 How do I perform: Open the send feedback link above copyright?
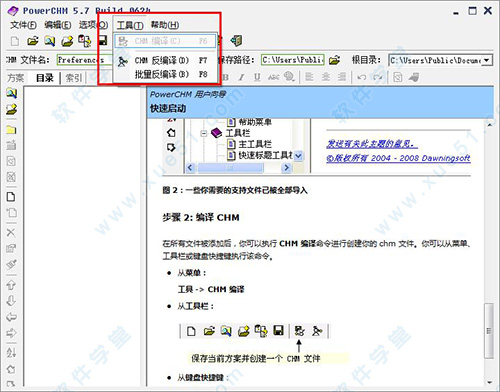point(372,144)
